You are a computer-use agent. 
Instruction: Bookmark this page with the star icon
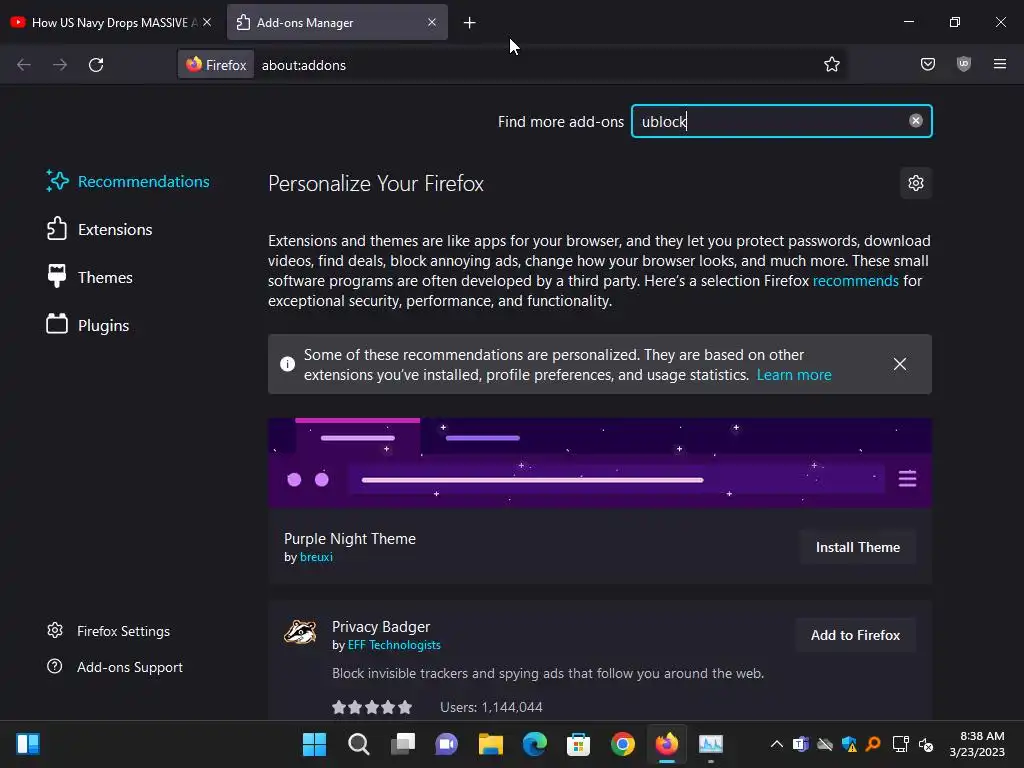click(x=831, y=65)
